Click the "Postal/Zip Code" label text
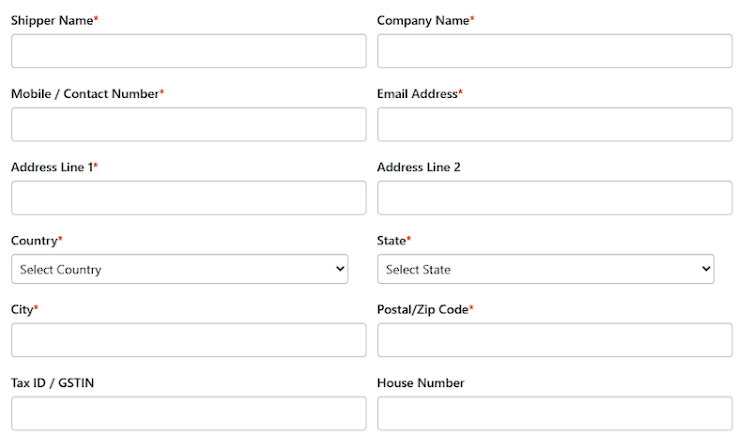 pyautogui.click(x=422, y=310)
